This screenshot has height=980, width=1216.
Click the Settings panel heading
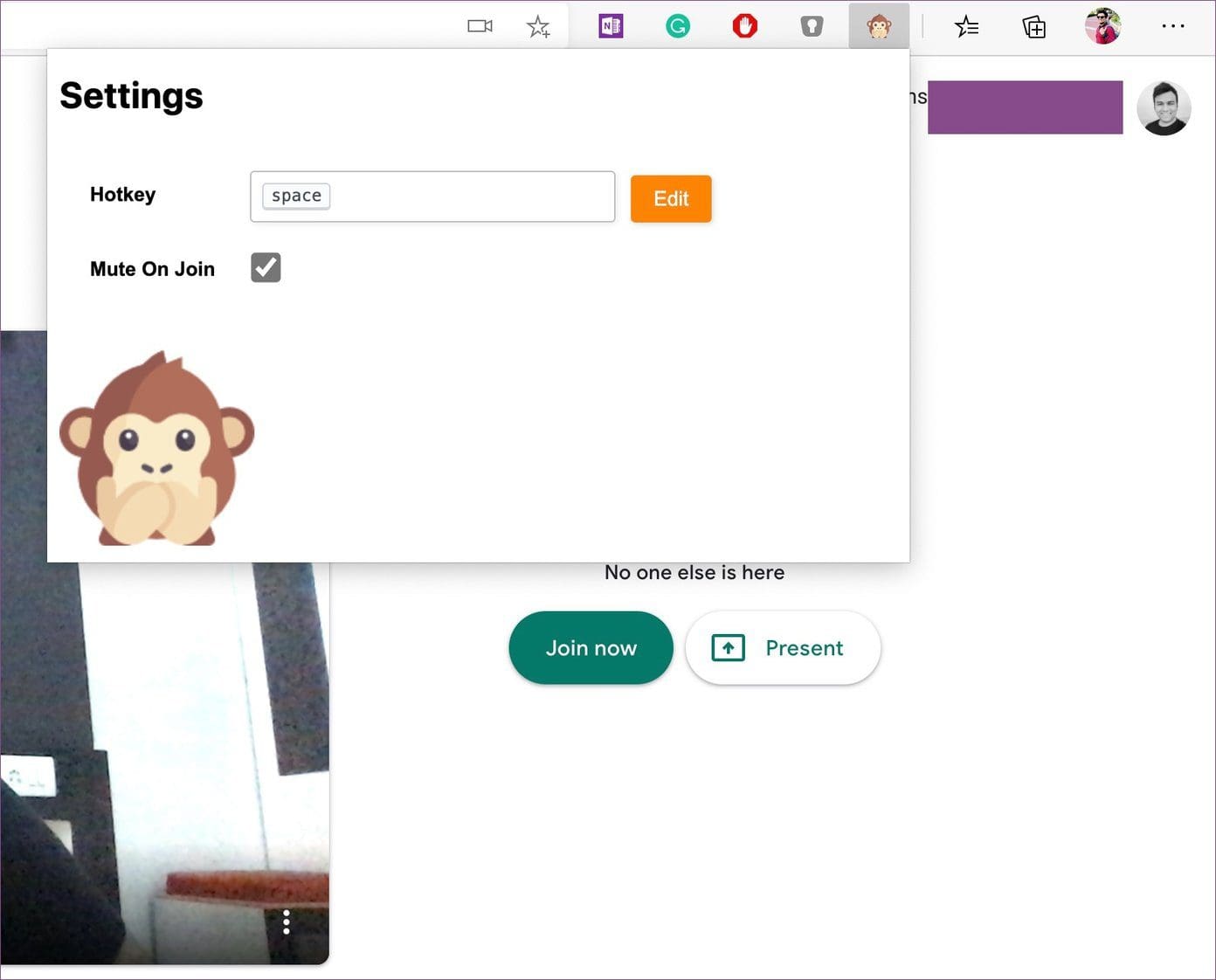[x=130, y=96]
